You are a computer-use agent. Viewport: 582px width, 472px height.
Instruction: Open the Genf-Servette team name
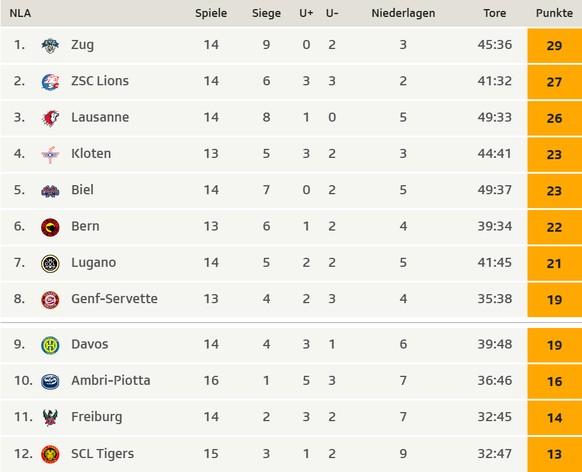(x=114, y=299)
